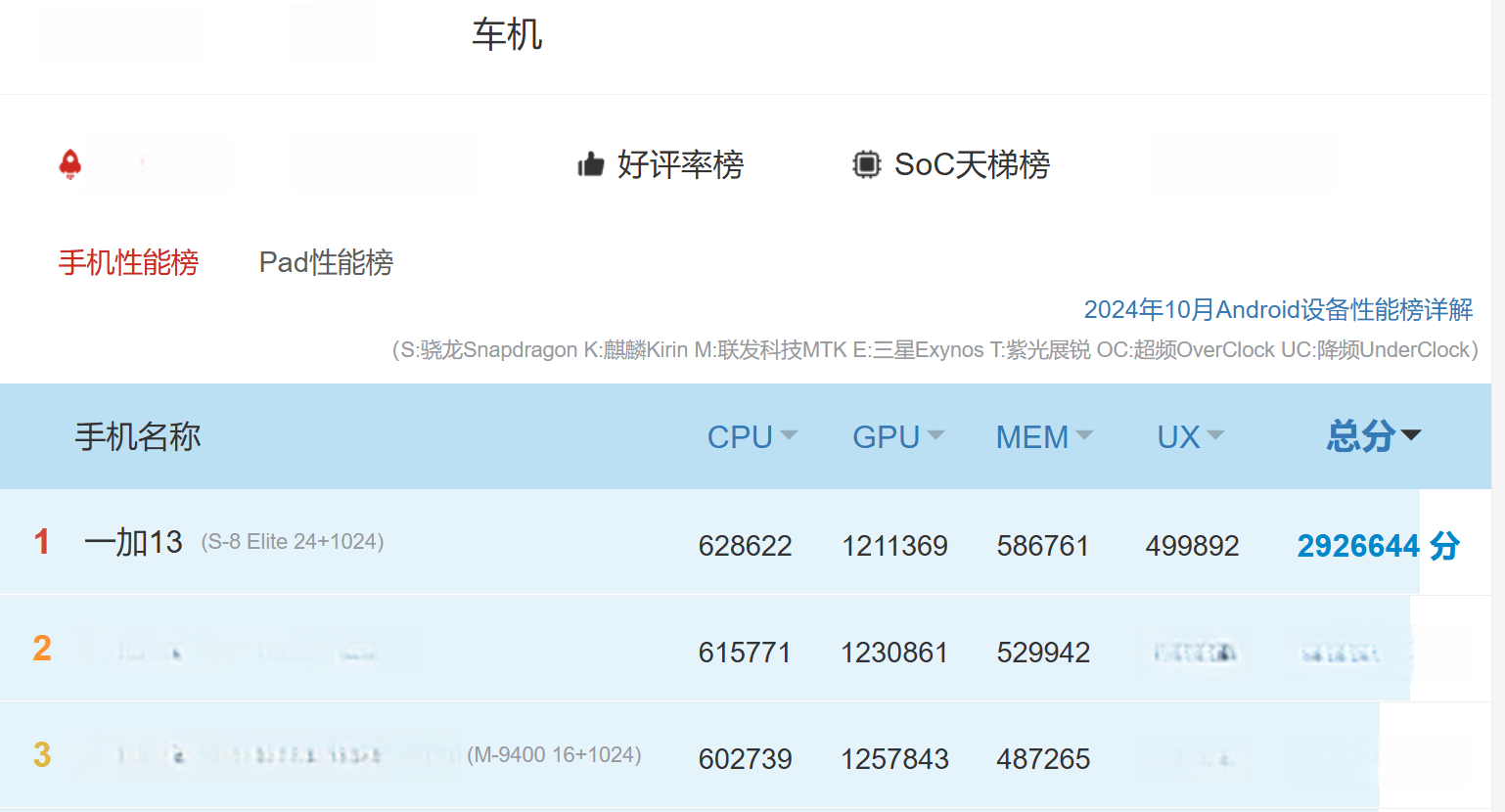Click GPU score 1211369
This screenshot has width=1505, height=812.
point(894,546)
